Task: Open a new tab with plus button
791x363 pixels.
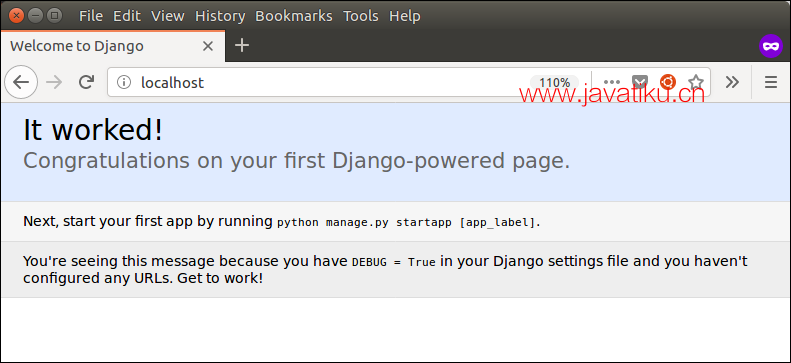Action: coord(242,45)
